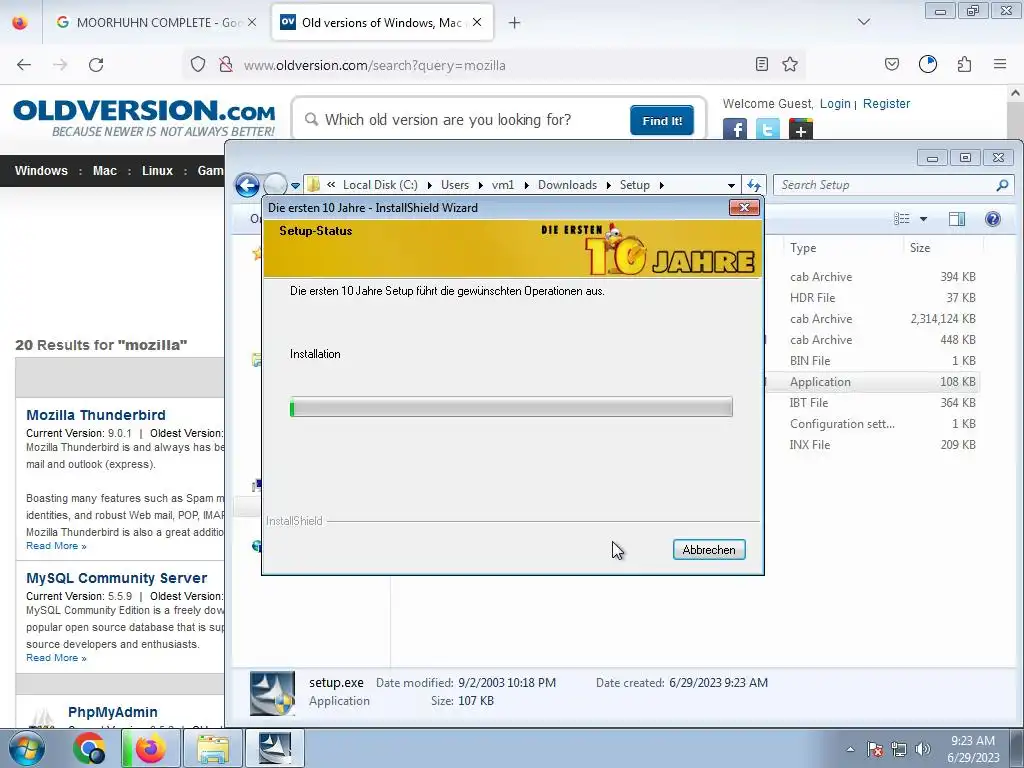Viewport: 1024px width, 768px height.
Task: Open the Login link
Action: [x=835, y=104]
